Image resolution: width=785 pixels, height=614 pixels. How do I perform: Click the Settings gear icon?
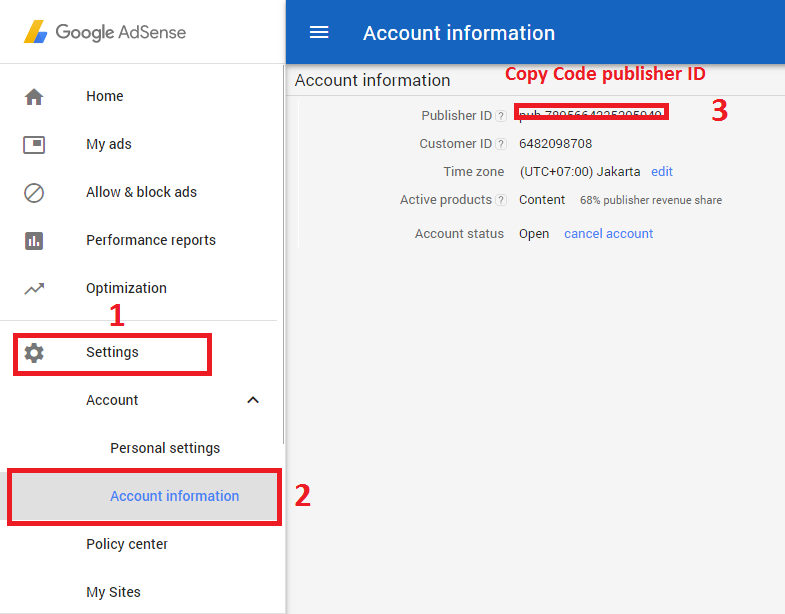click(x=34, y=352)
